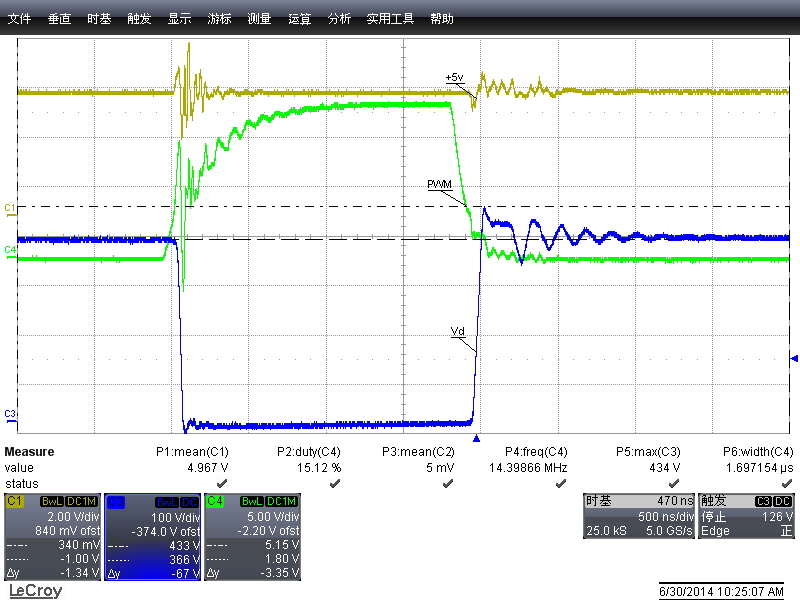Click the 5.00 V/div scale in C4 box
This screenshot has width=800, height=600.
coord(273,516)
